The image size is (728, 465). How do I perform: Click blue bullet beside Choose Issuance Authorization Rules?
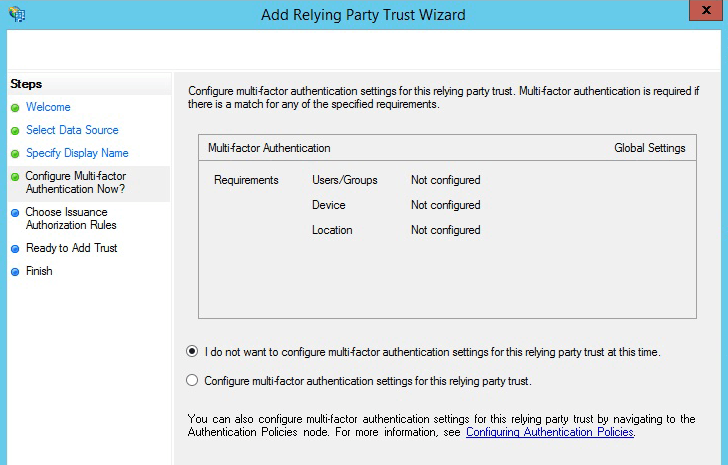[15, 213]
